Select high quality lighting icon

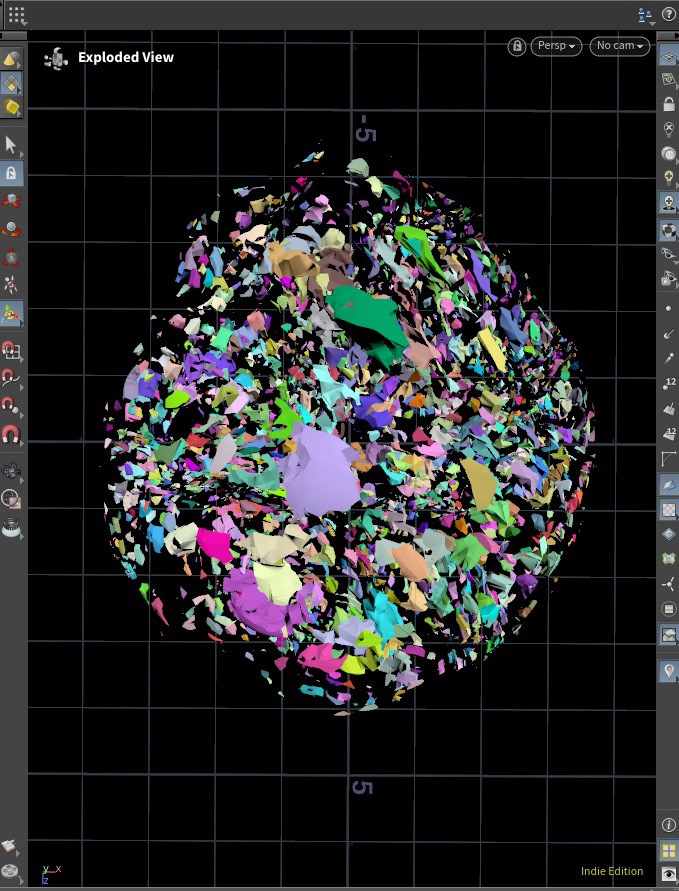pos(669,202)
